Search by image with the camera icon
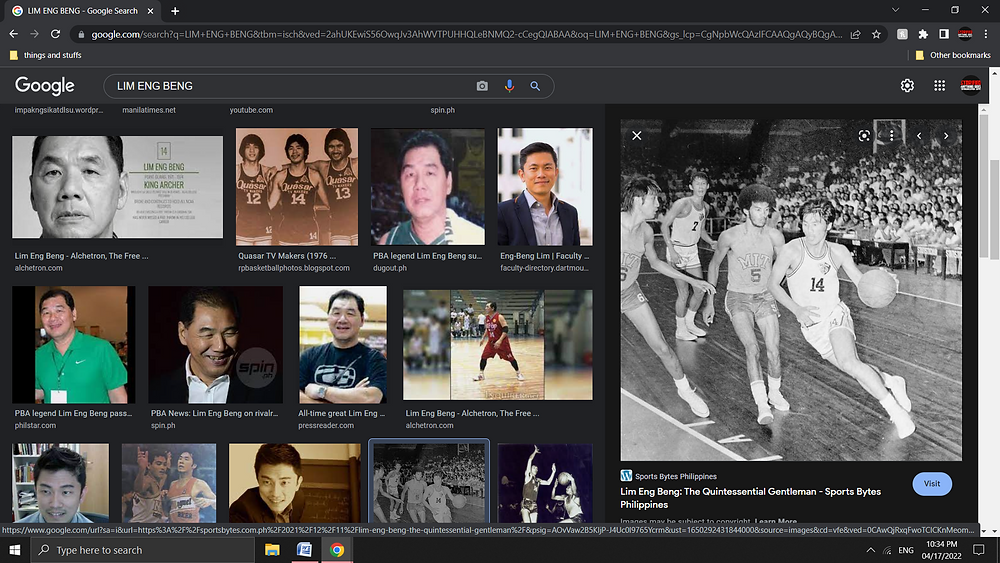 pyautogui.click(x=482, y=86)
